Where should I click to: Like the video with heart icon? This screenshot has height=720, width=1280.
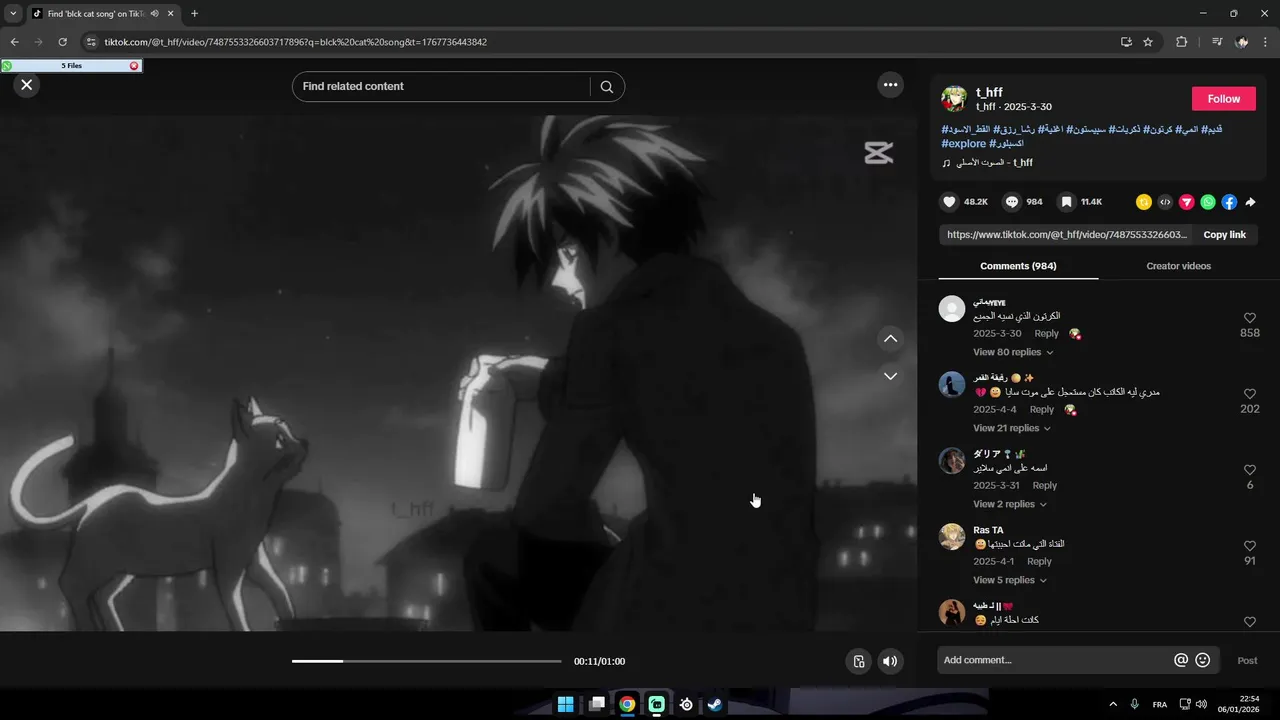pyautogui.click(x=950, y=202)
